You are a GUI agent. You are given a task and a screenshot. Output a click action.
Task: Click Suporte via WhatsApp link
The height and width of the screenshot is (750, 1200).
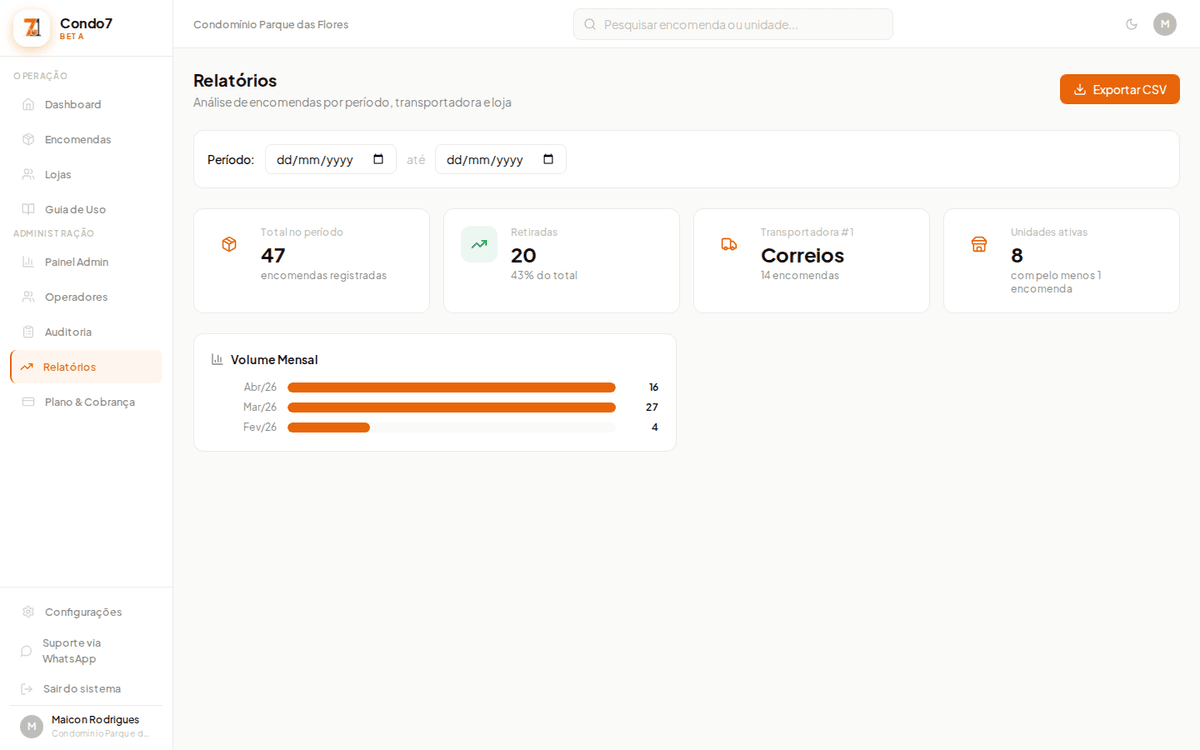coord(71,650)
